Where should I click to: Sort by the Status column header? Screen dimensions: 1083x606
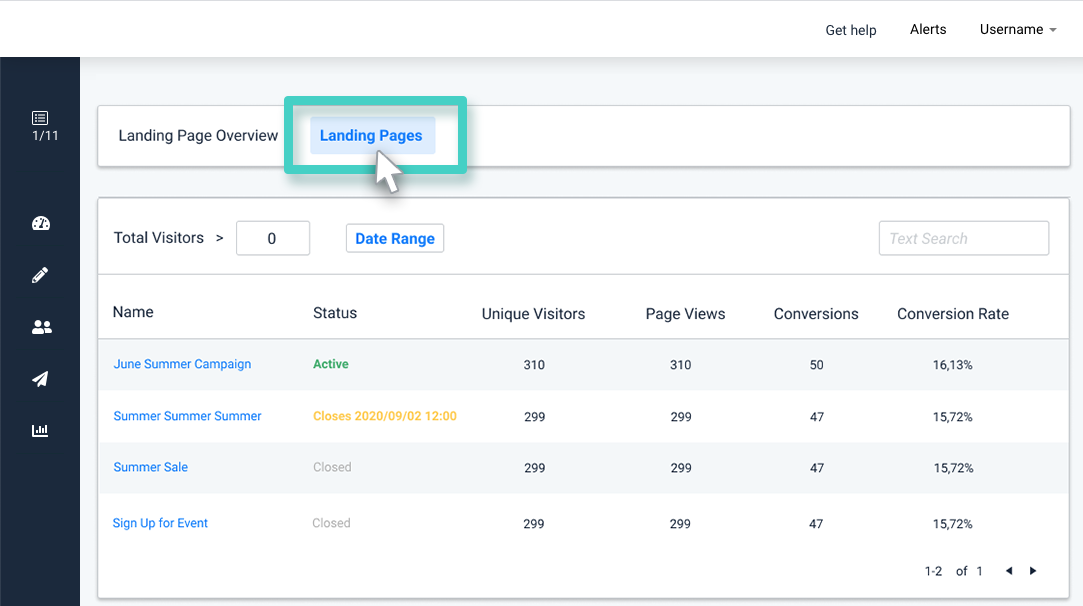[335, 313]
